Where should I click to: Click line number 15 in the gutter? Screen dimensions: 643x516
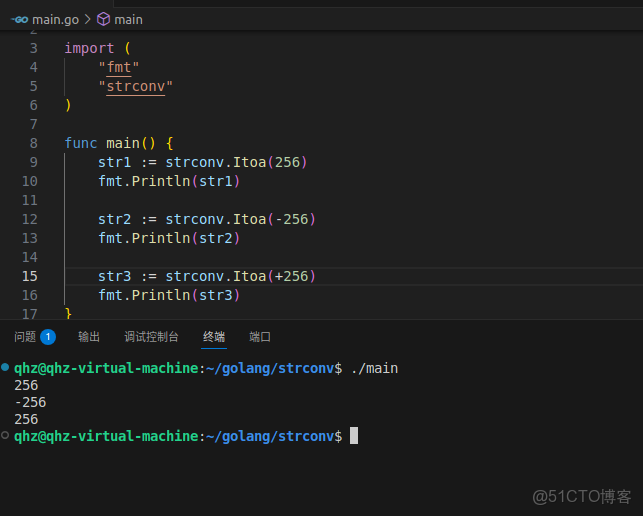click(x=28, y=276)
